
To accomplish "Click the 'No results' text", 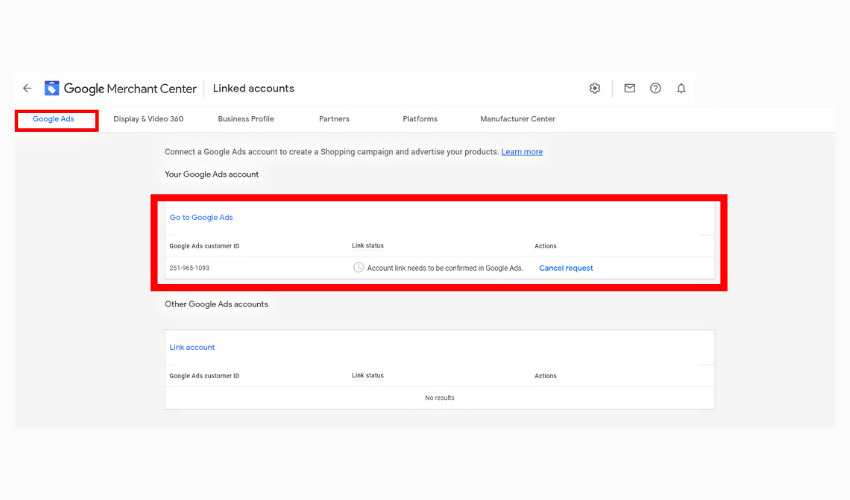I will tap(440, 398).
